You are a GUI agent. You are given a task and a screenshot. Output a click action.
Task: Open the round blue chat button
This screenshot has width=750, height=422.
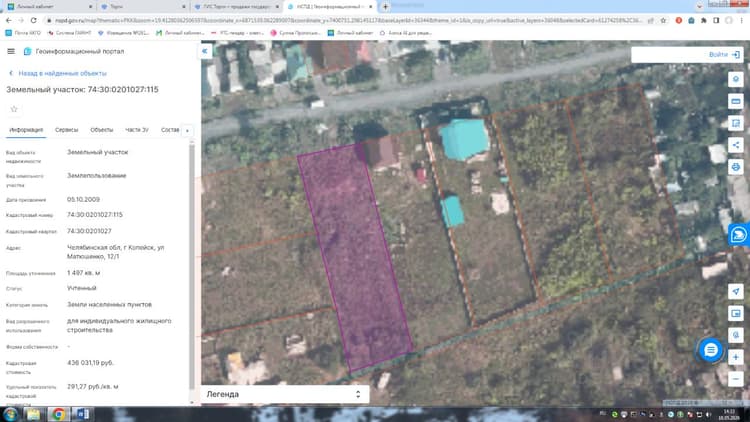pos(711,350)
